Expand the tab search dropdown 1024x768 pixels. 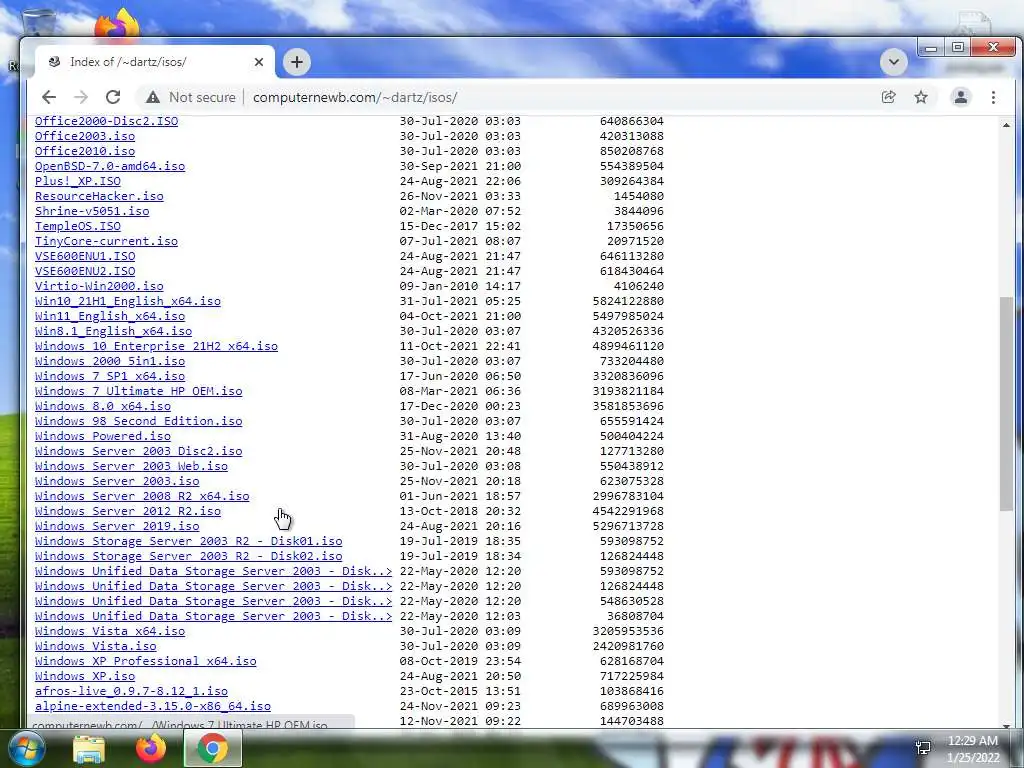[894, 62]
